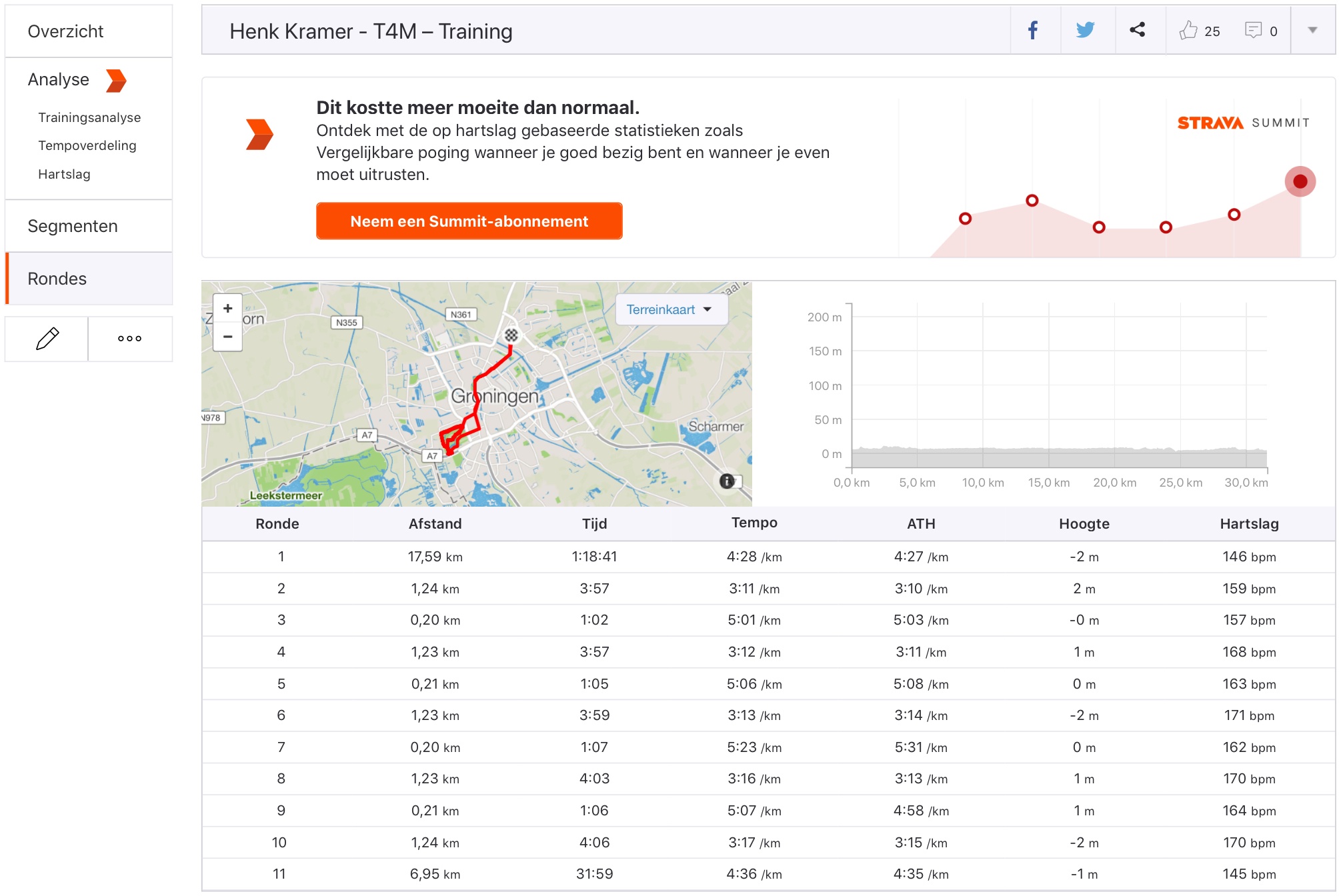Share activity on Twitter
Image resolution: width=1339 pixels, height=896 pixels.
(x=1086, y=31)
